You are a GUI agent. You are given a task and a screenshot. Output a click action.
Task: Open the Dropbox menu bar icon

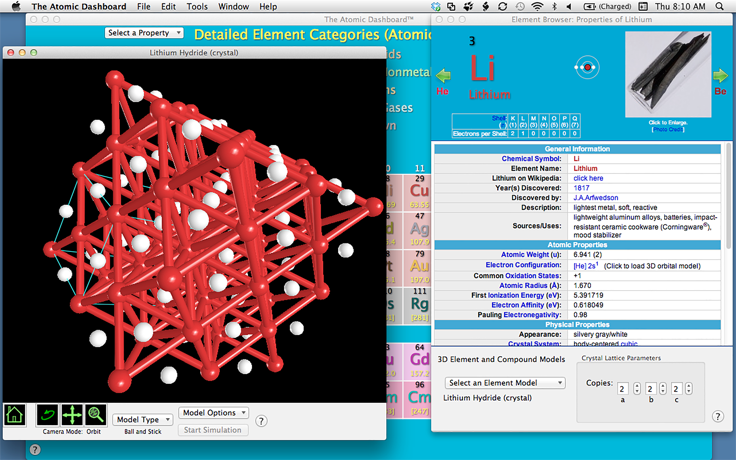pyautogui.click(x=436, y=6)
